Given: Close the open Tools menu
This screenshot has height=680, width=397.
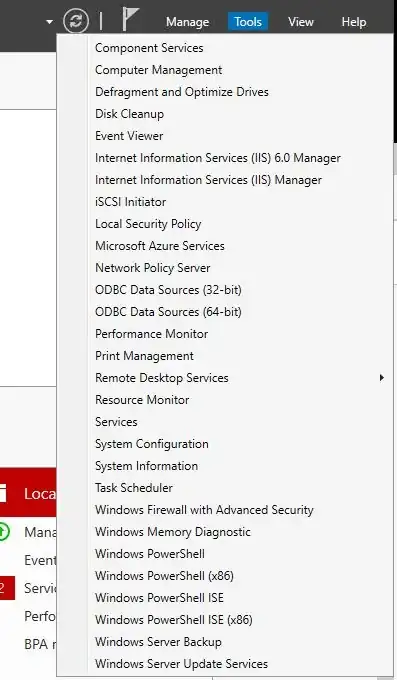Looking at the screenshot, I should click(x=248, y=22).
